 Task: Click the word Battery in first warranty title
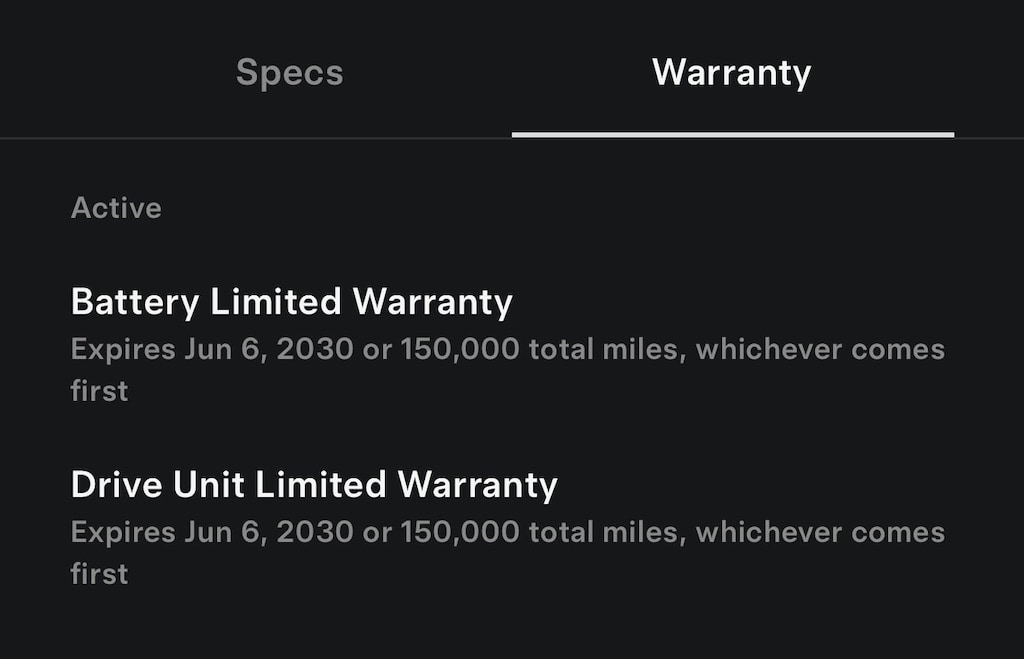tap(135, 302)
